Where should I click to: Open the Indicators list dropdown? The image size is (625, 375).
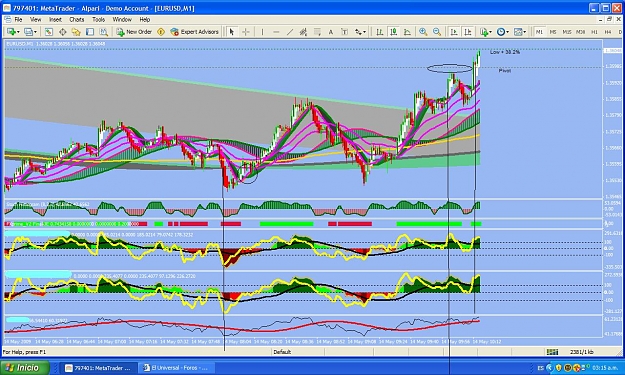click(x=485, y=32)
